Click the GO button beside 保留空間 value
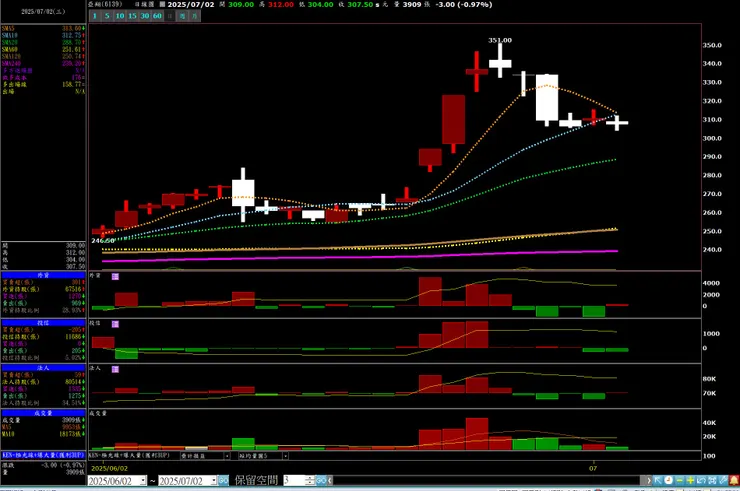This screenshot has width=740, height=491. [x=321, y=481]
